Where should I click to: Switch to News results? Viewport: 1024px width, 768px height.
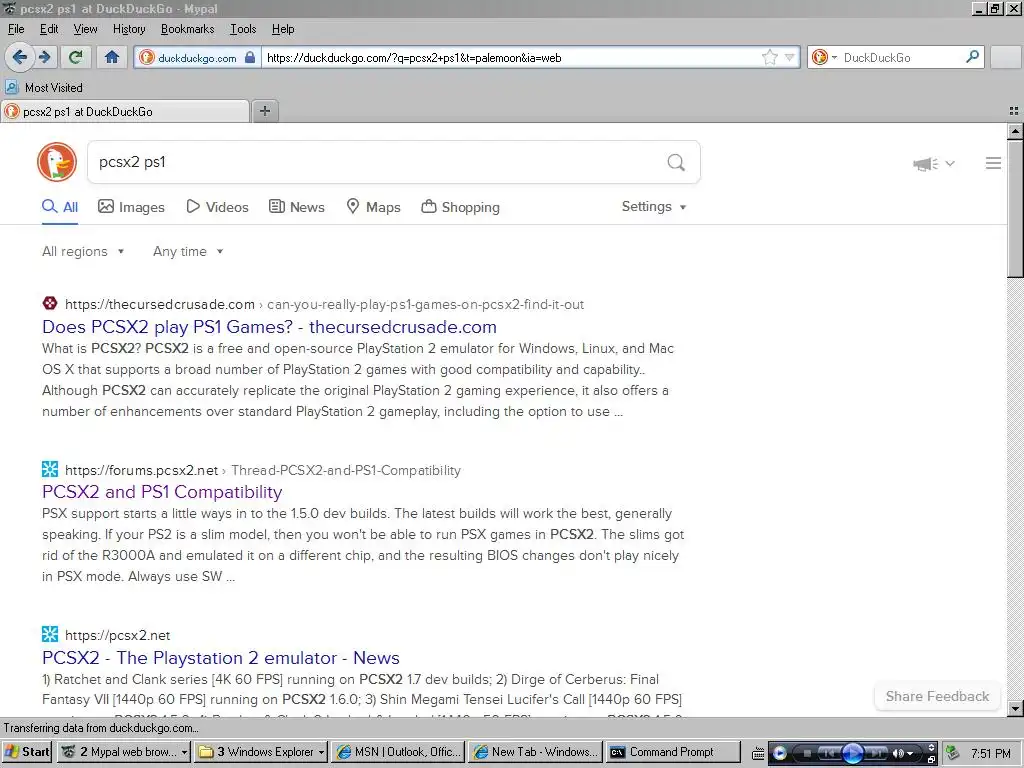tap(296, 207)
